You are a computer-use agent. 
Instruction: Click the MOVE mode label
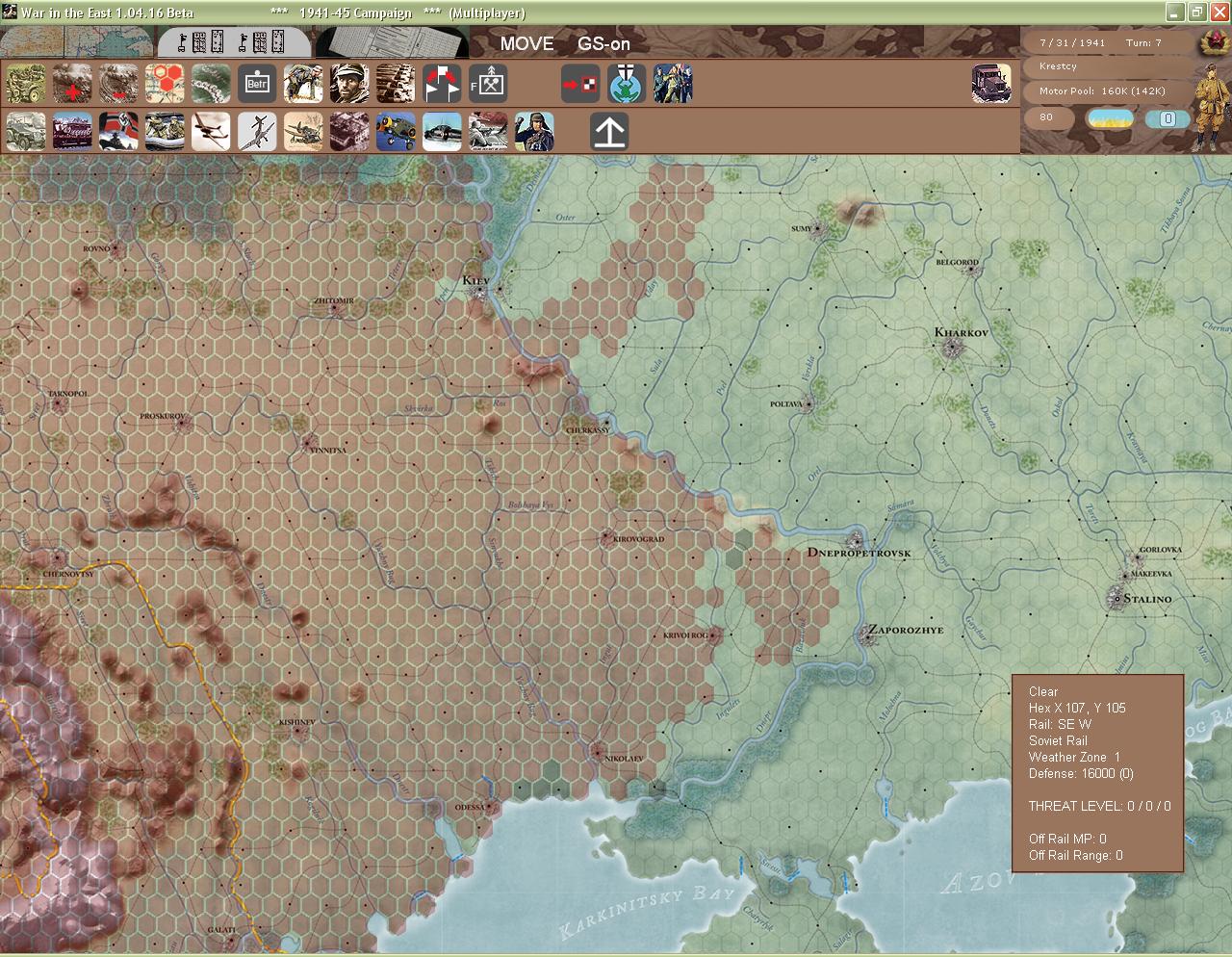(526, 43)
